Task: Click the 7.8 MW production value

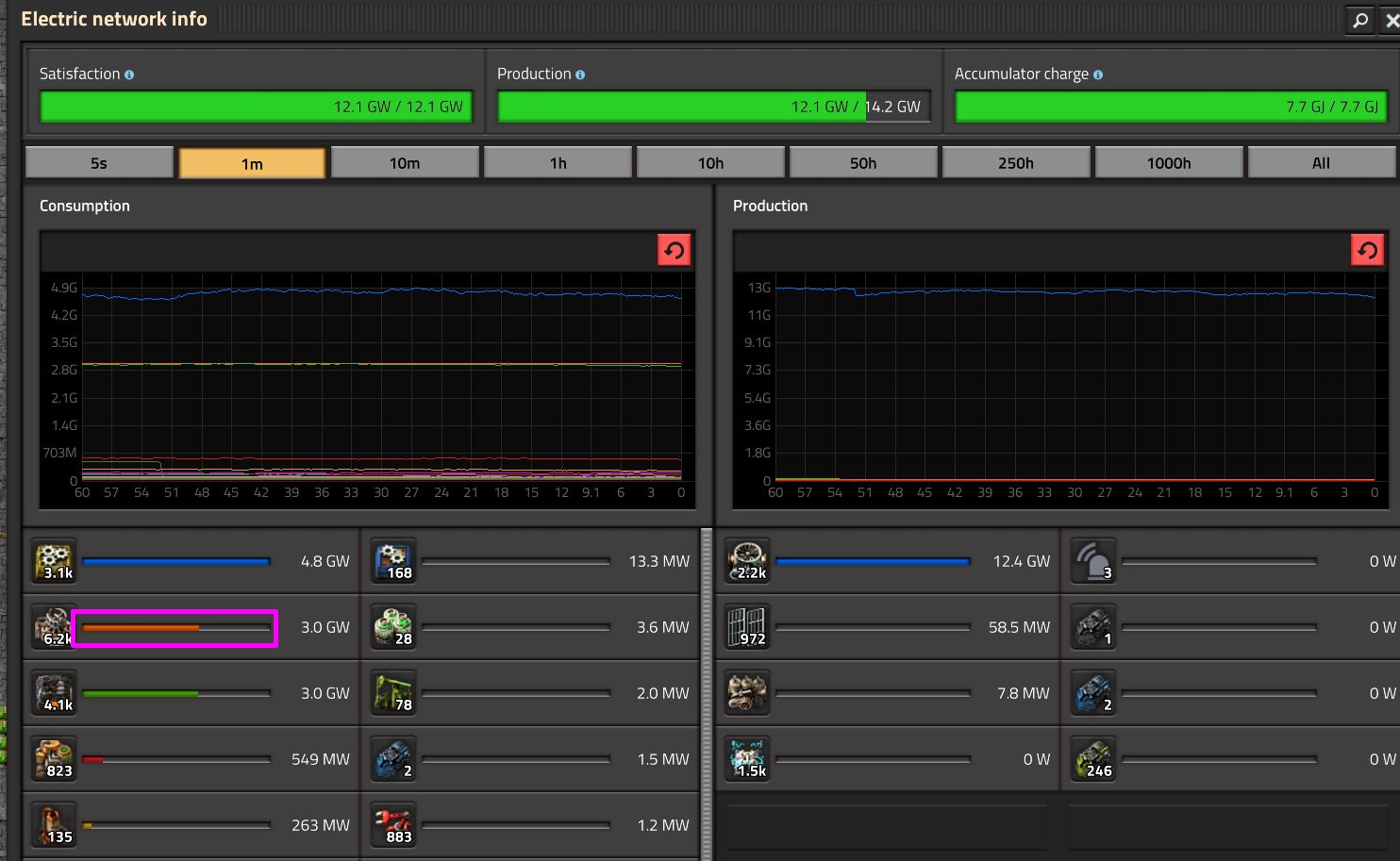Action: [1023, 693]
